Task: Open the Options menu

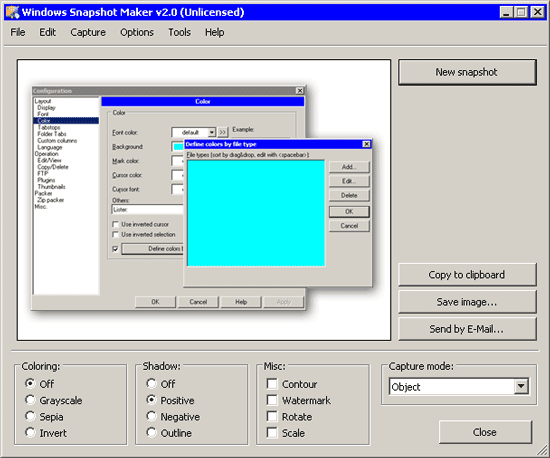Action: (137, 32)
